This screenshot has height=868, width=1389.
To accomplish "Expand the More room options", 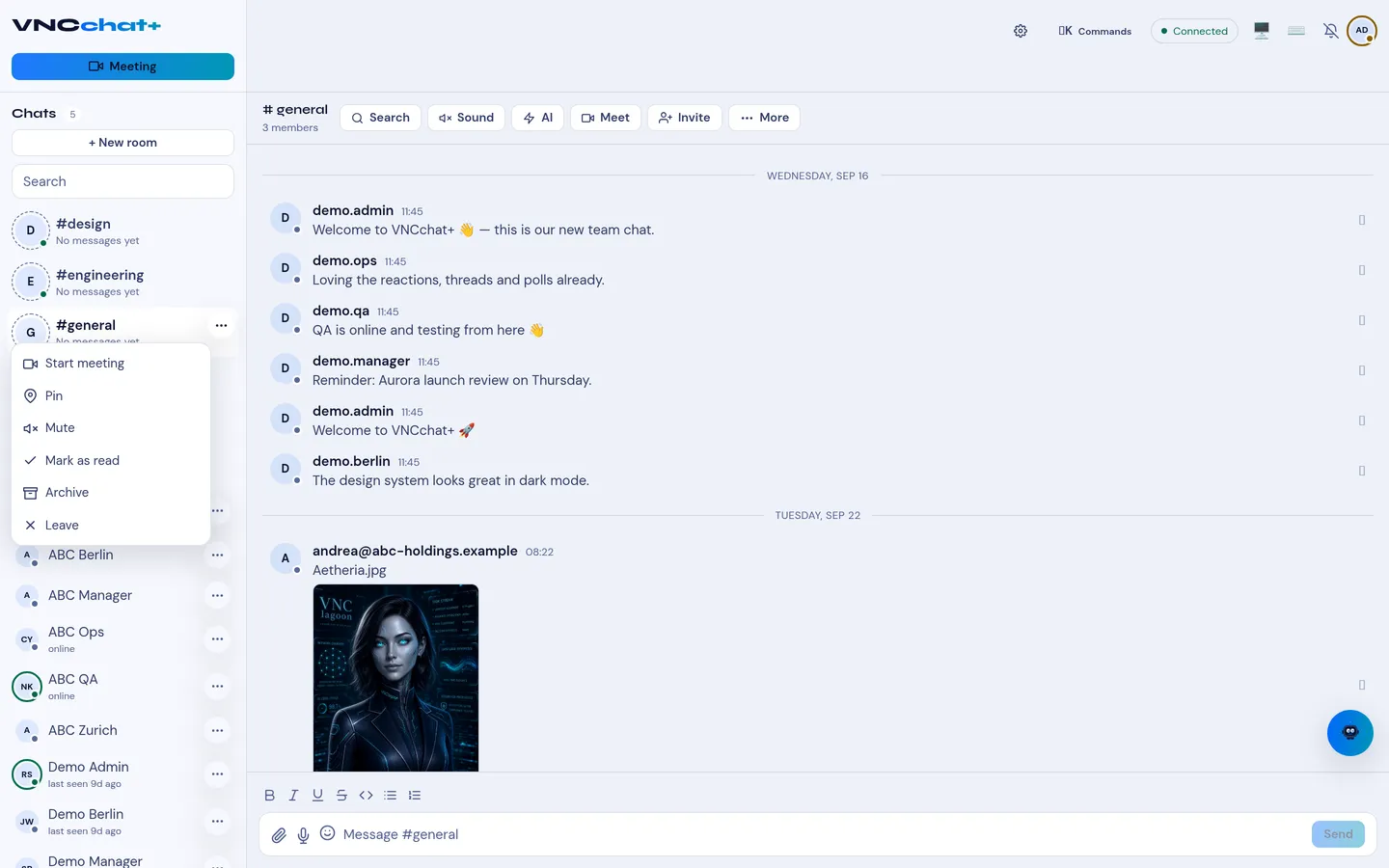I will point(764,118).
